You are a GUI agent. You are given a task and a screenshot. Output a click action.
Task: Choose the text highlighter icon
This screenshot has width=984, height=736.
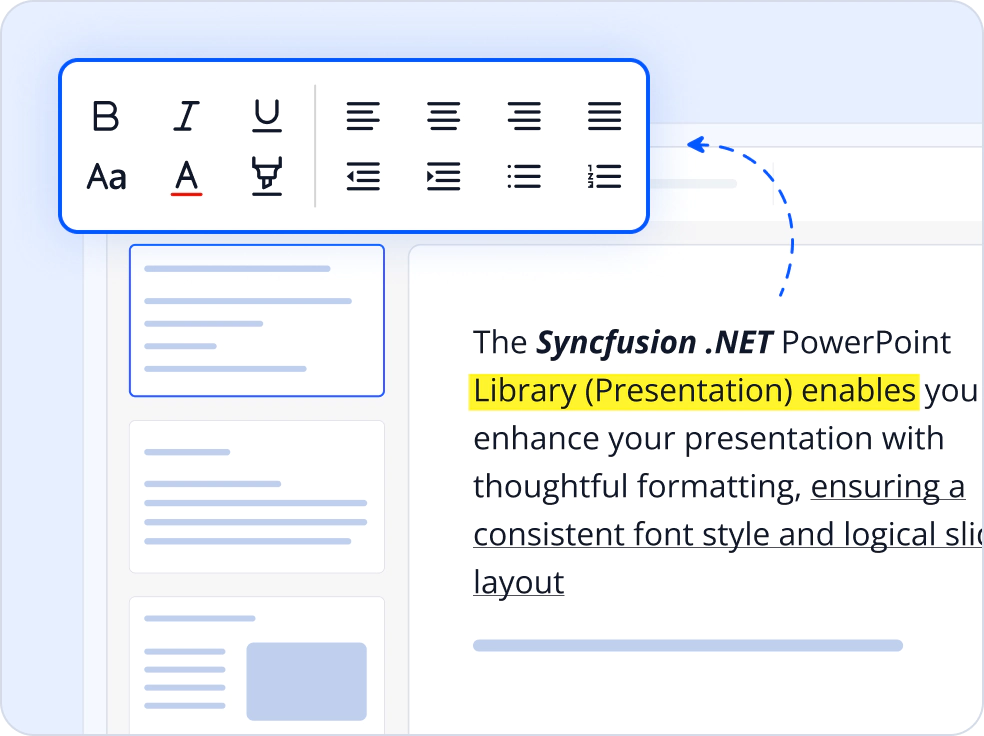pyautogui.click(x=267, y=176)
